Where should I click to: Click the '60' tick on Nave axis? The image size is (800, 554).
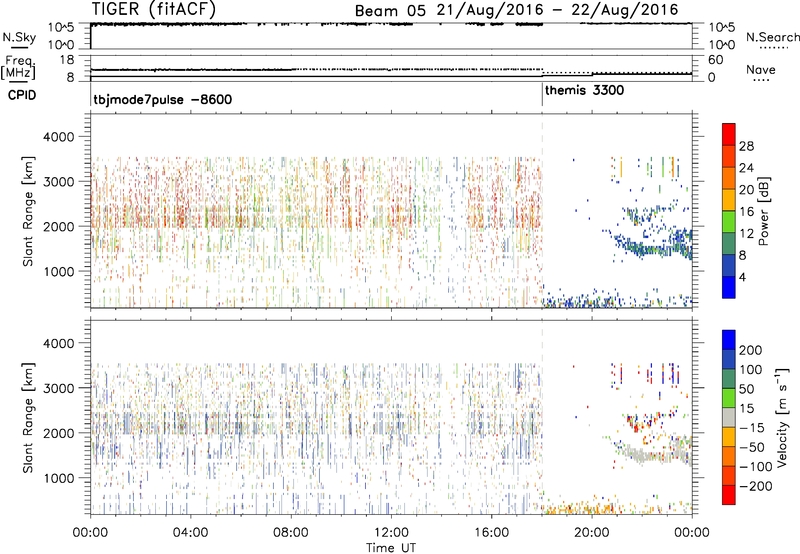point(715,60)
